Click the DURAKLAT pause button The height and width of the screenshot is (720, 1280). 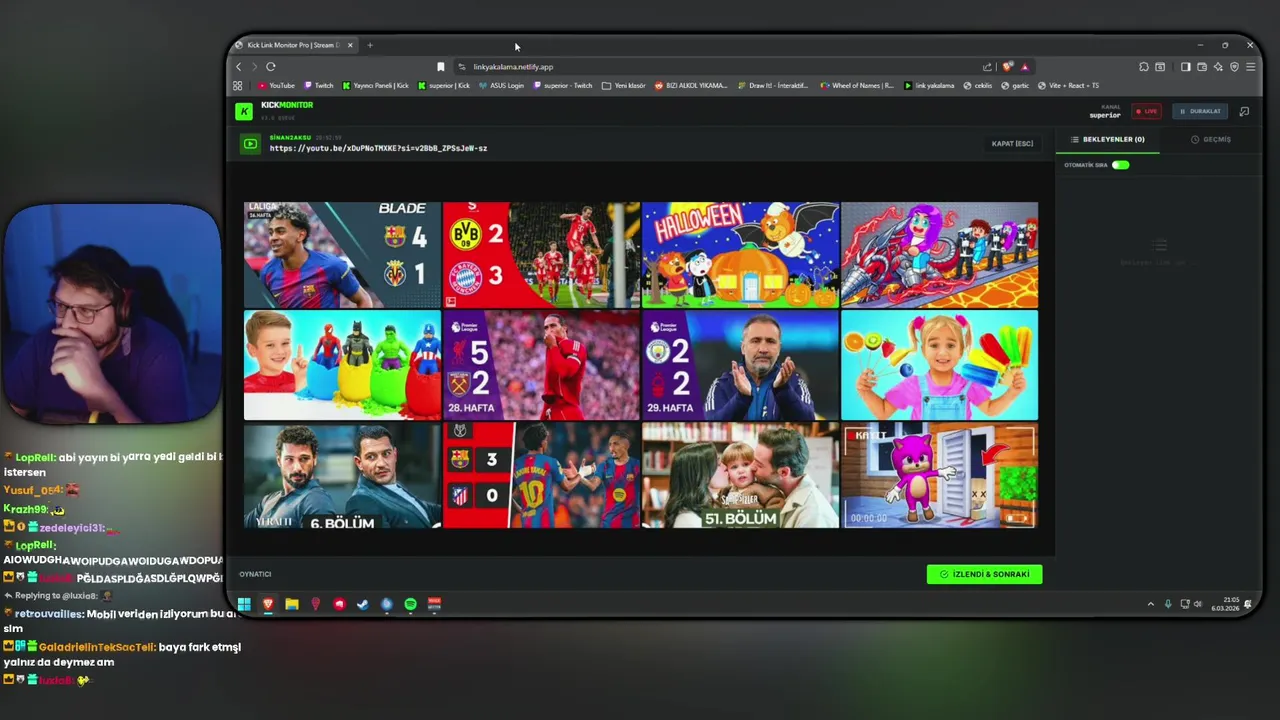(x=1200, y=111)
